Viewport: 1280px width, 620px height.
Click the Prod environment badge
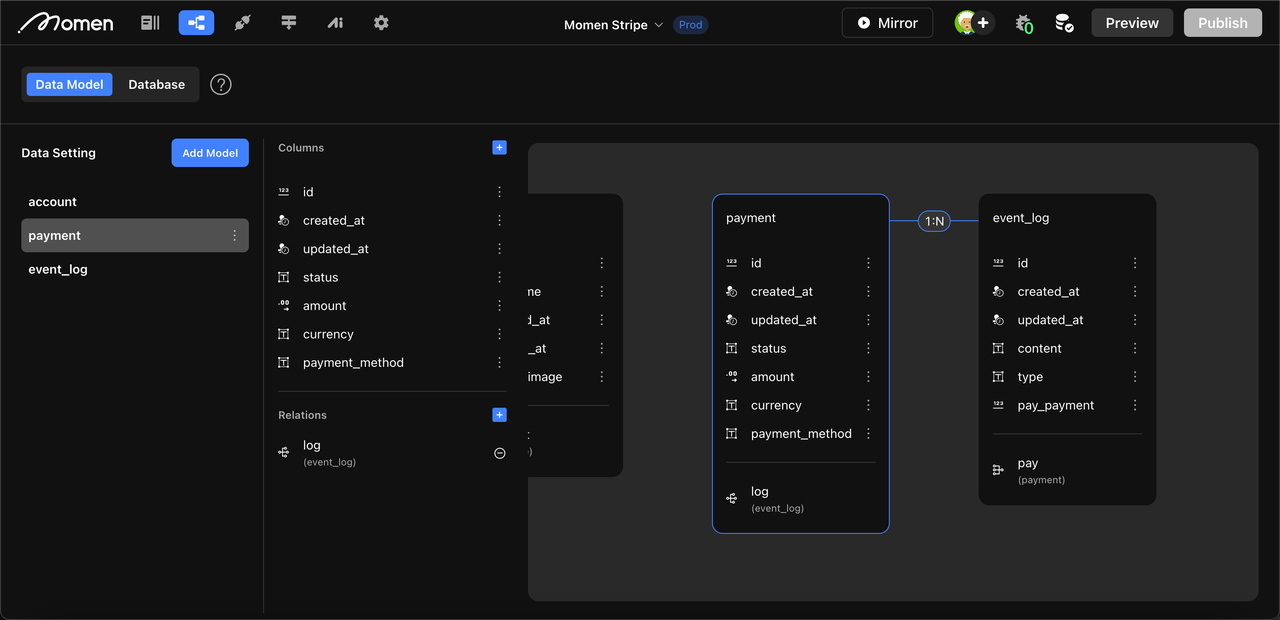(690, 25)
